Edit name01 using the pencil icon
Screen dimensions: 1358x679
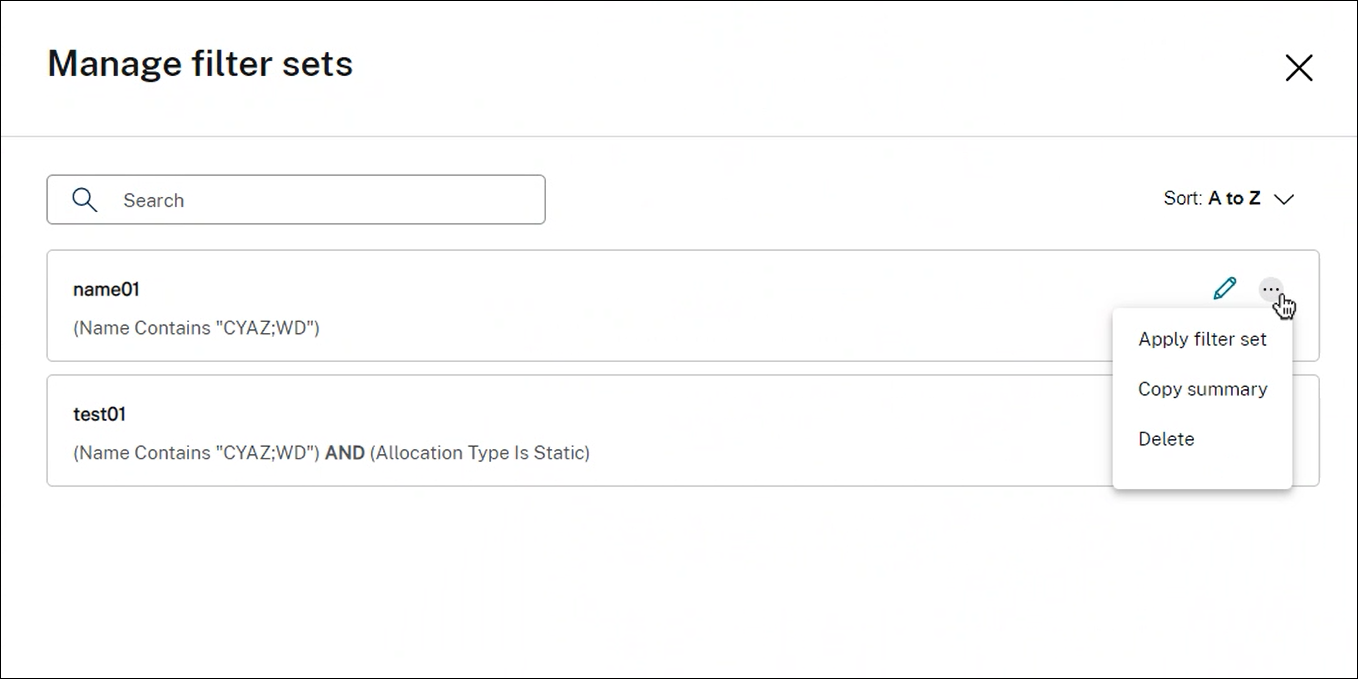[1224, 289]
